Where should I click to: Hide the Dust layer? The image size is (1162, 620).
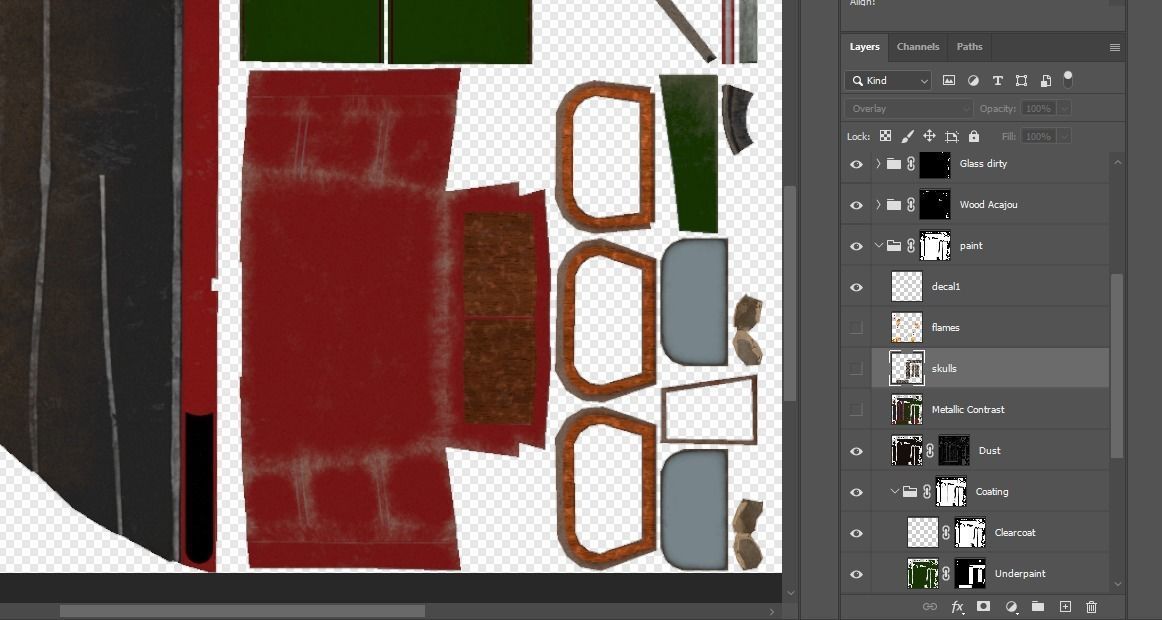(x=857, y=450)
